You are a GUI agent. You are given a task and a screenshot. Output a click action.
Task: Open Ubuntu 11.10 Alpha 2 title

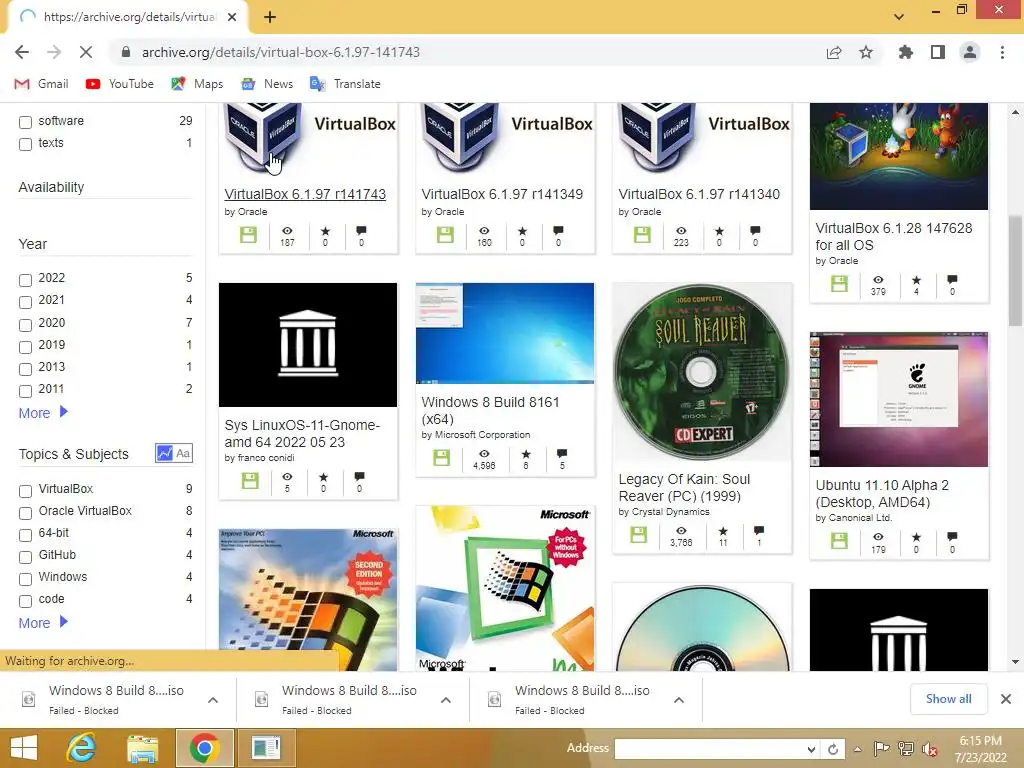(882, 494)
